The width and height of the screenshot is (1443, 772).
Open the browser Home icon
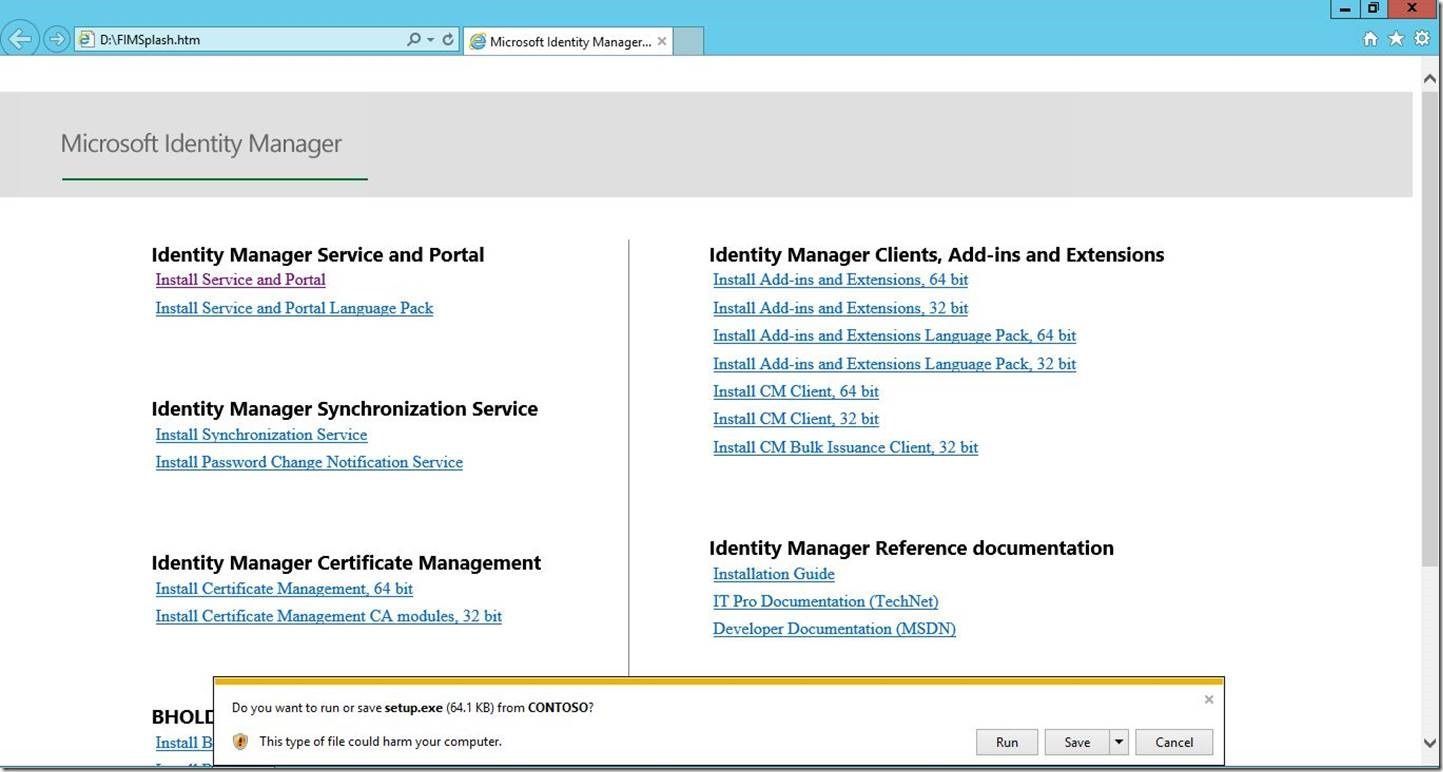(1370, 39)
